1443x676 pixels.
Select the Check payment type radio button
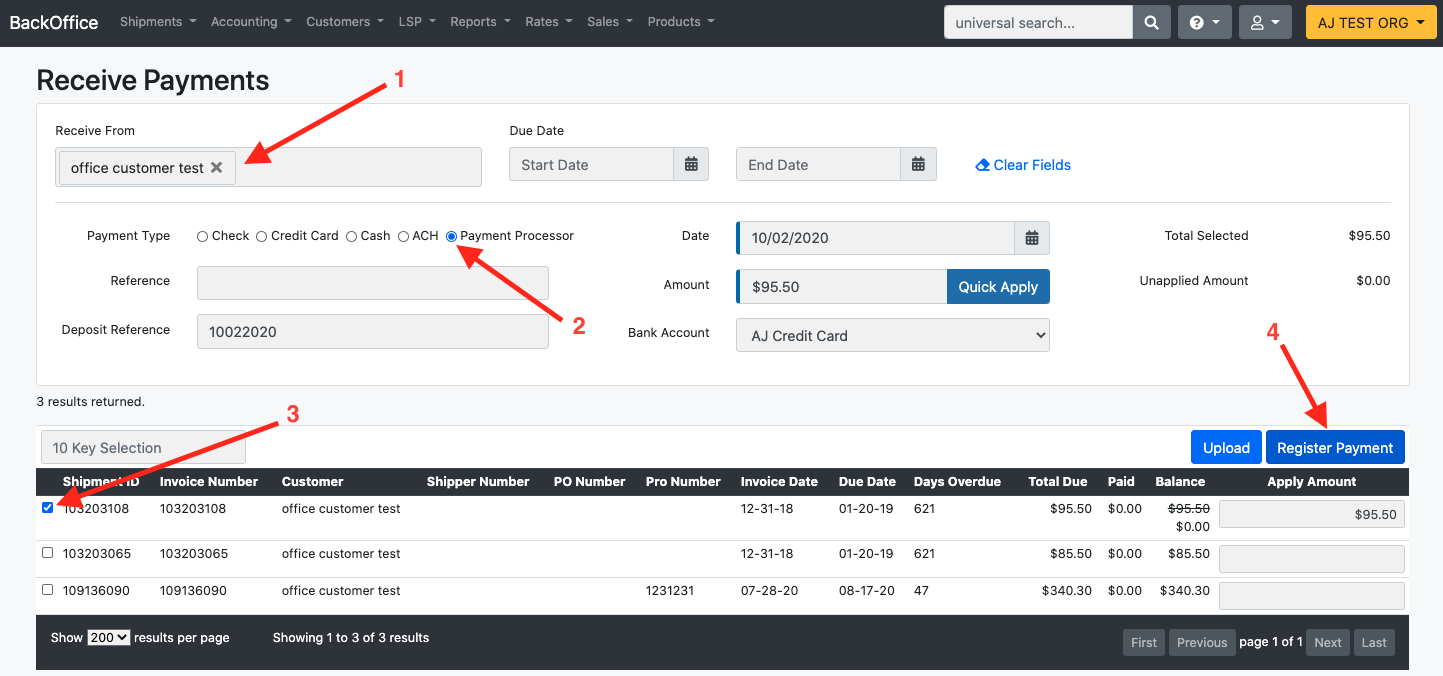201,236
